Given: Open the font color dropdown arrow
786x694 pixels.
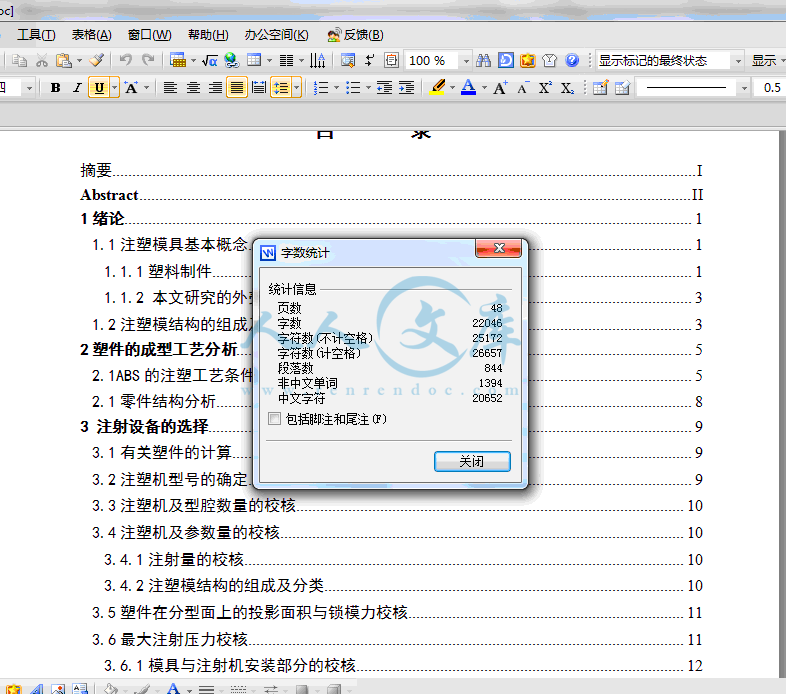Looking at the screenshot, I should click(484, 88).
